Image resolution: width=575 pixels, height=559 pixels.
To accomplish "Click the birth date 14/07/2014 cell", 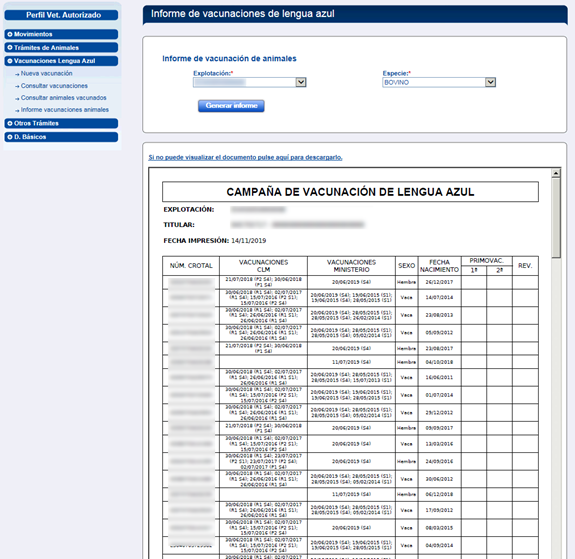I will click(x=439, y=297).
